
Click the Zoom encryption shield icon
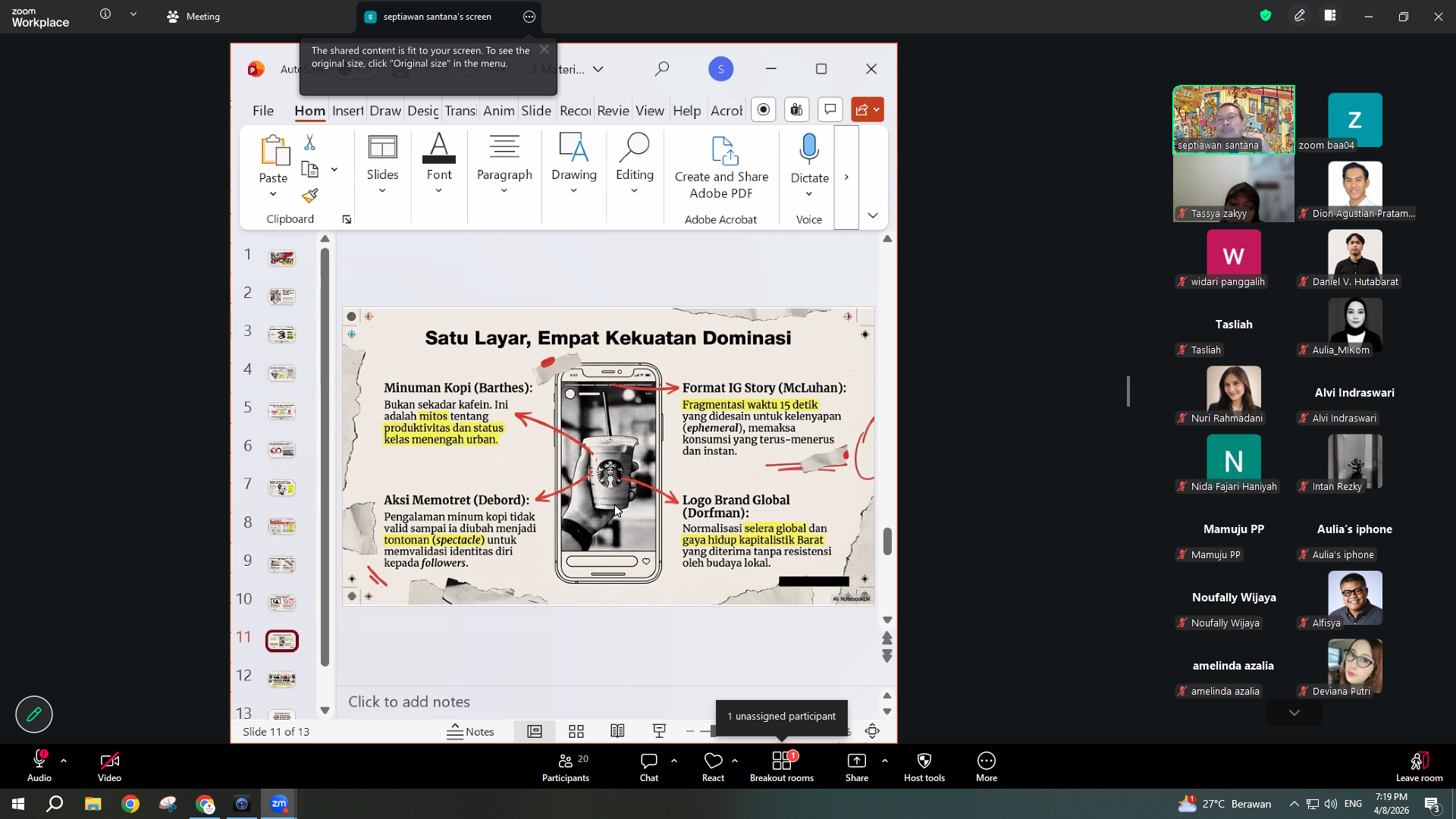(x=1266, y=15)
